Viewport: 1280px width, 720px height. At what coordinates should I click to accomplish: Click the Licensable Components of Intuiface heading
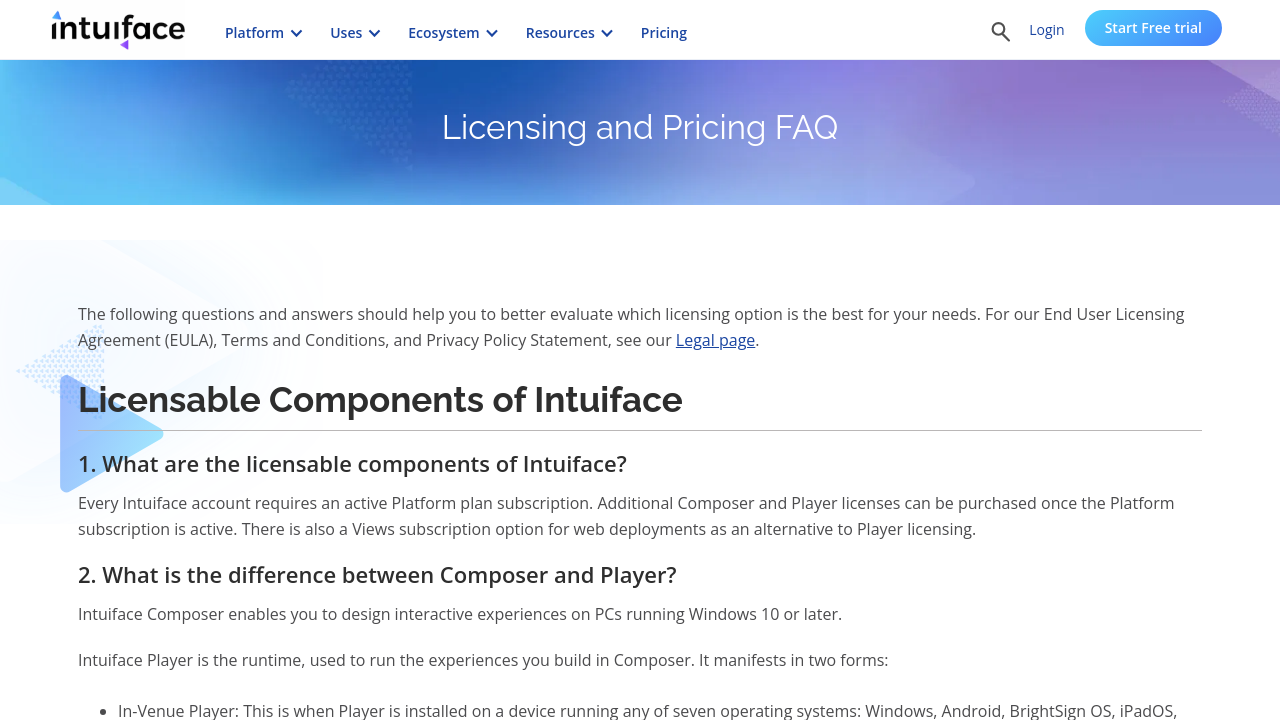point(380,400)
